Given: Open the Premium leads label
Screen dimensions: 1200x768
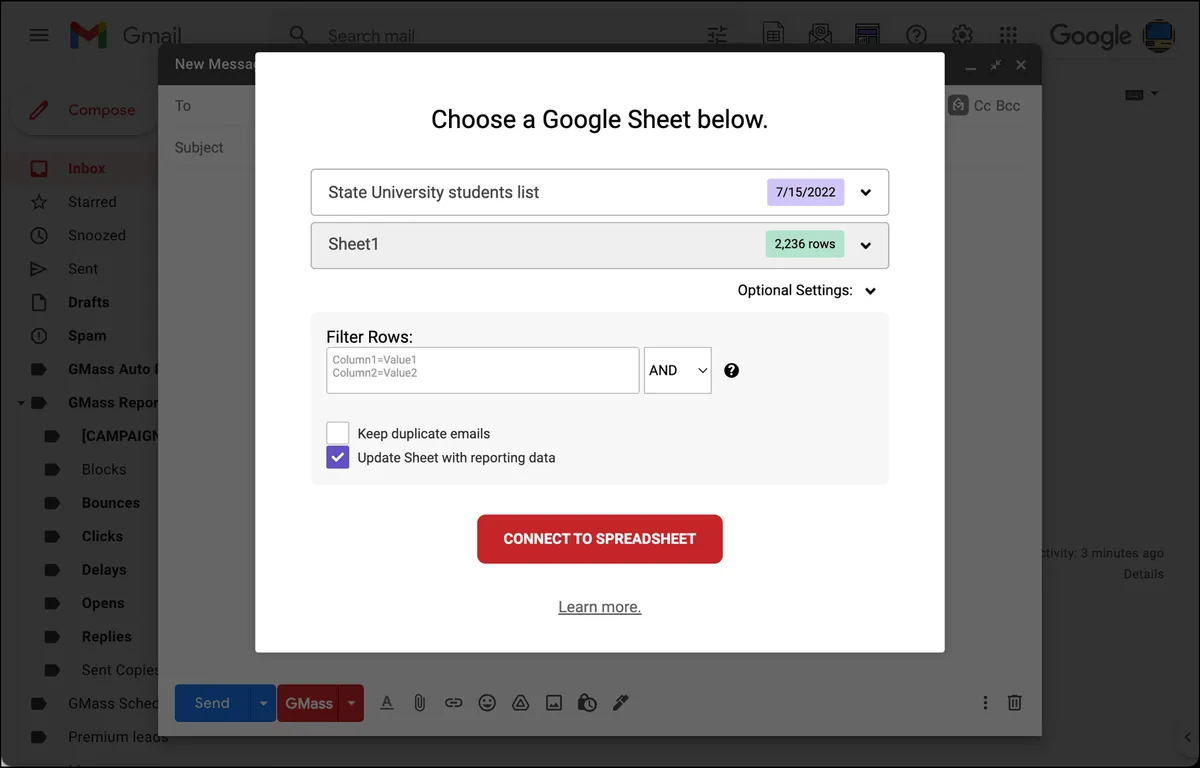Looking at the screenshot, I should 118,737.
